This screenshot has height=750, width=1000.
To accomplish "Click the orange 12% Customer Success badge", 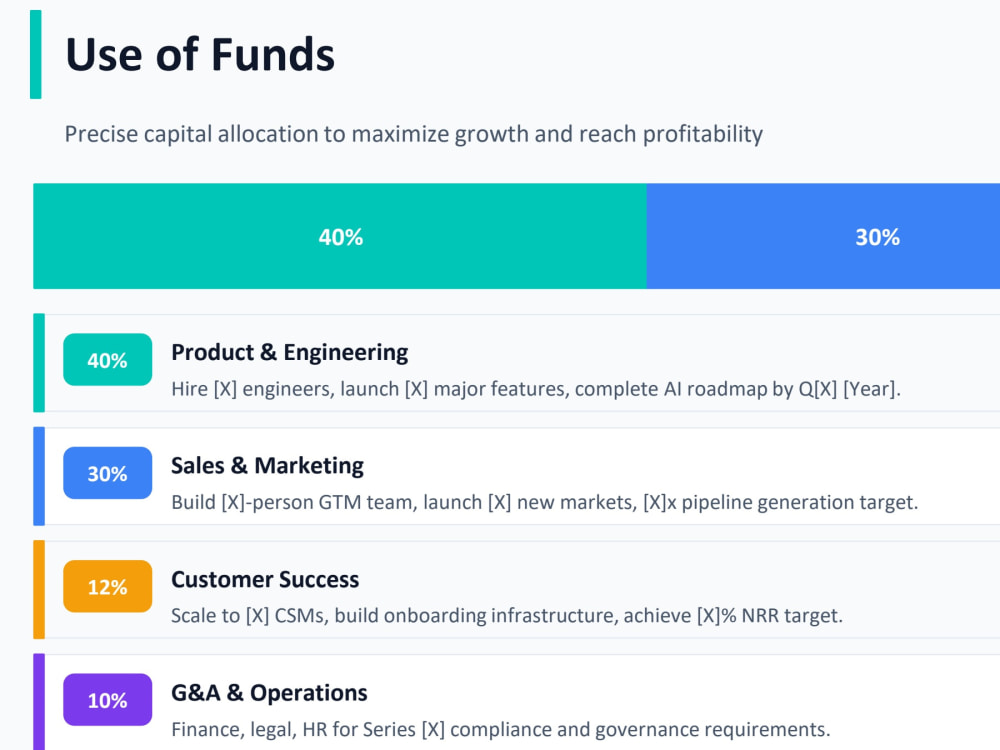I will pyautogui.click(x=107, y=587).
